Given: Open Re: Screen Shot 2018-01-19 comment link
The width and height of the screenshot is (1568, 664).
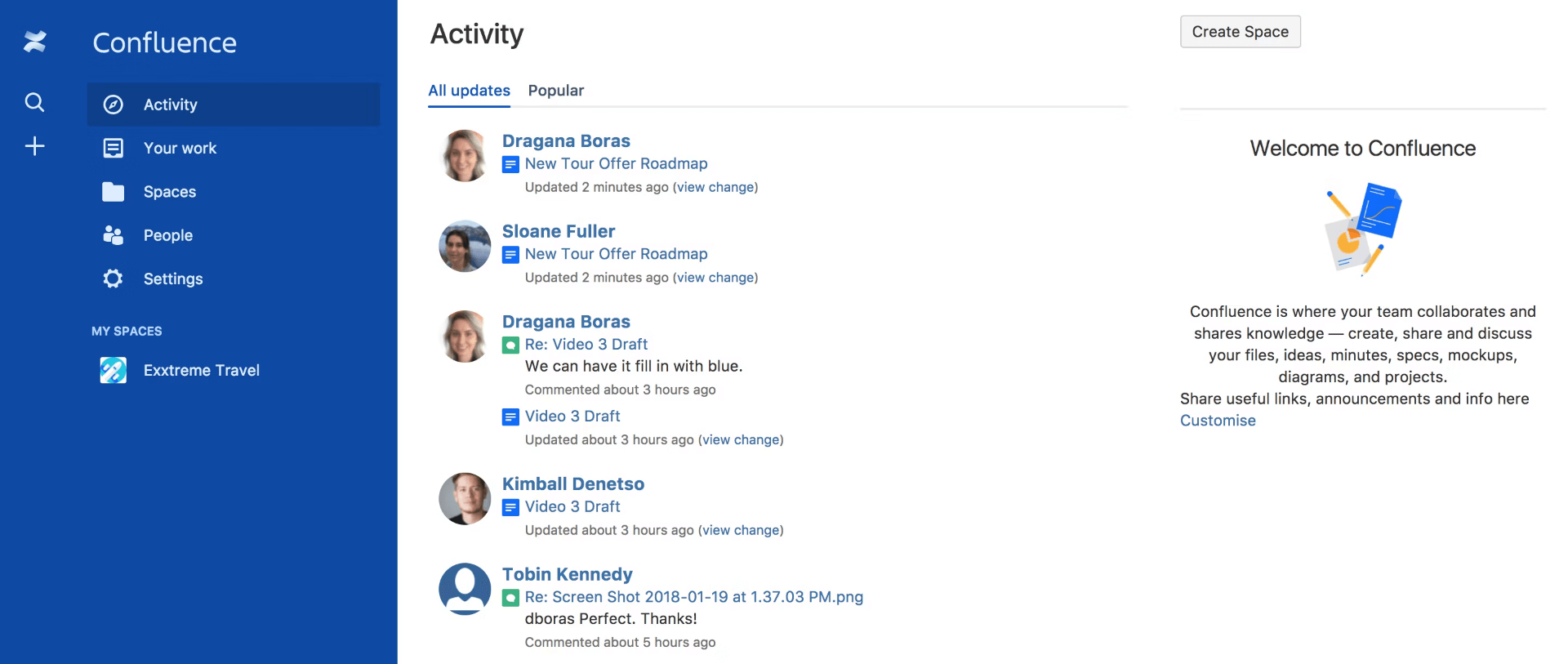Looking at the screenshot, I should [694, 597].
